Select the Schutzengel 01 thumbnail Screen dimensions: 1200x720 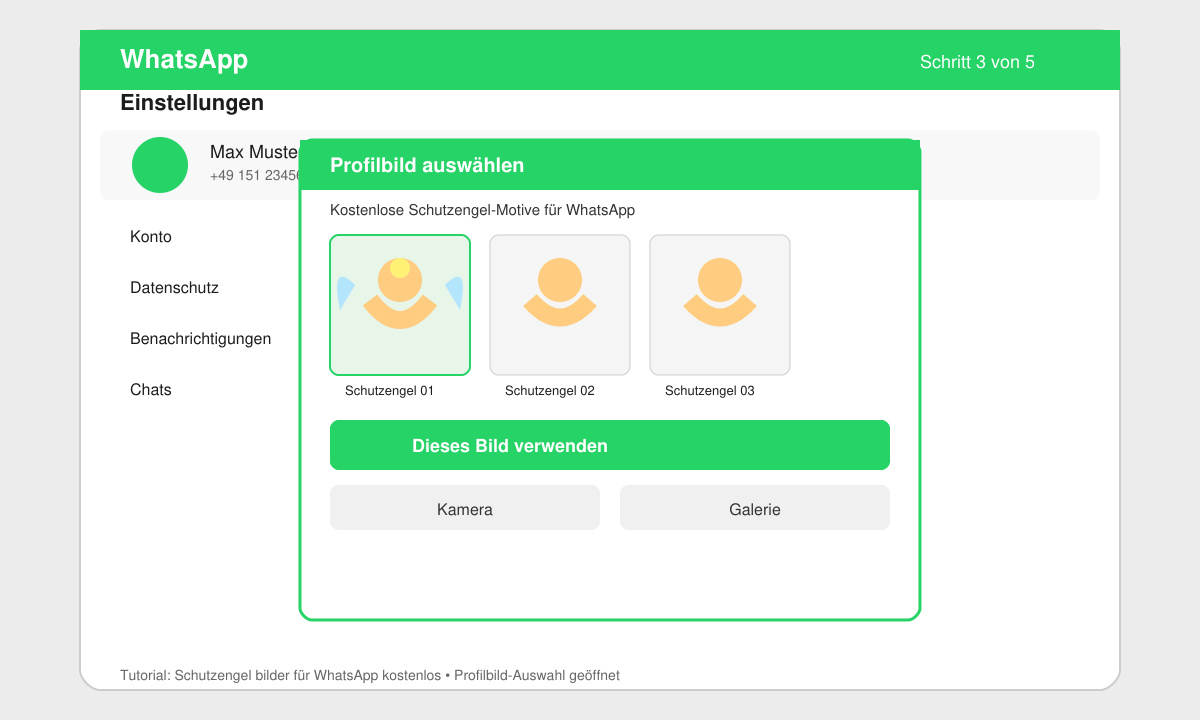pyautogui.click(x=400, y=305)
